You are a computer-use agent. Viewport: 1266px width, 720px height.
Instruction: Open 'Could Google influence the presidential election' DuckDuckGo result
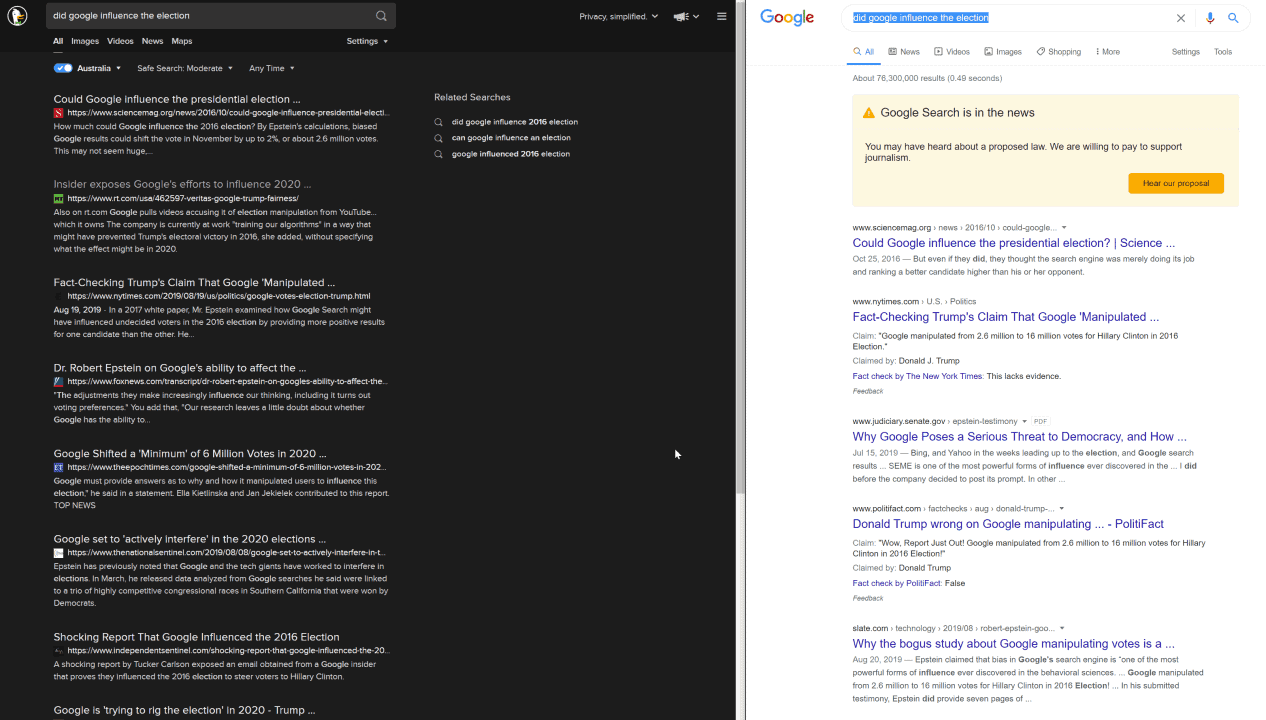(x=177, y=99)
